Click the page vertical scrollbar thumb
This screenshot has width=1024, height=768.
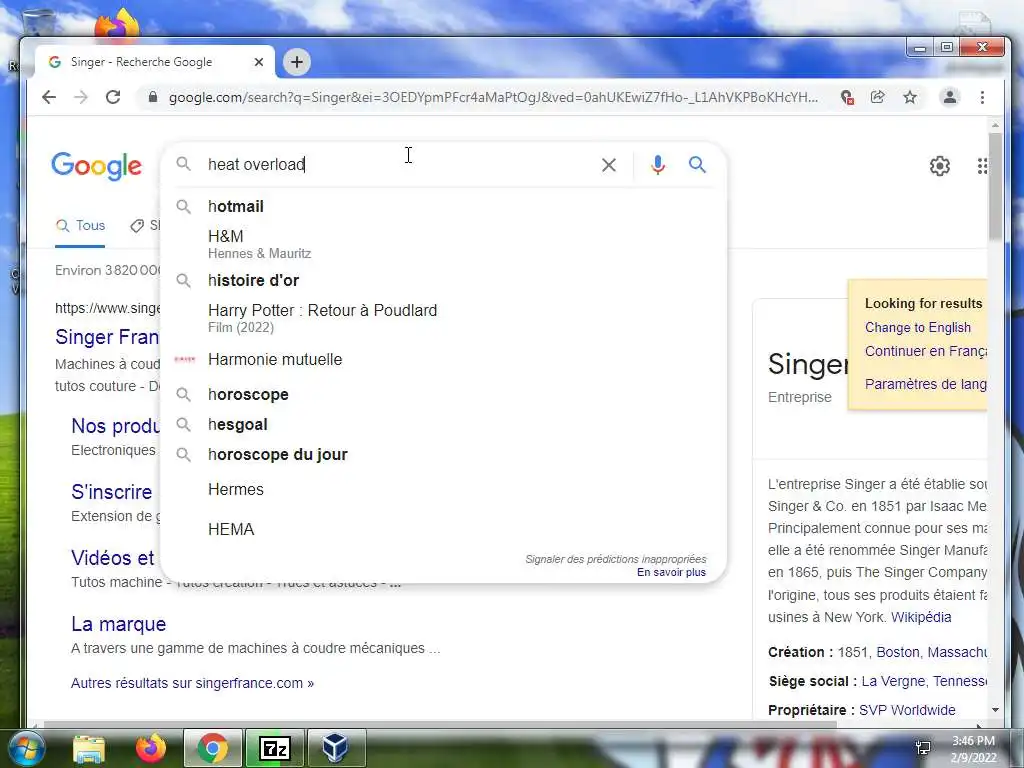click(x=995, y=186)
